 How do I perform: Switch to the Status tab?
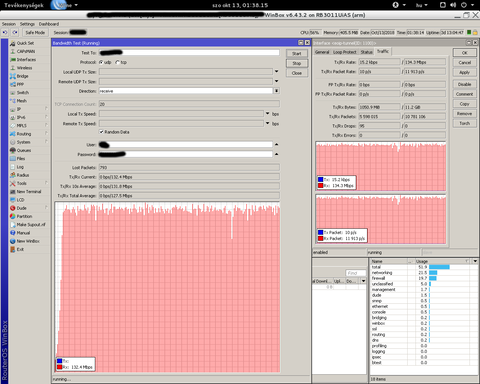(x=366, y=52)
